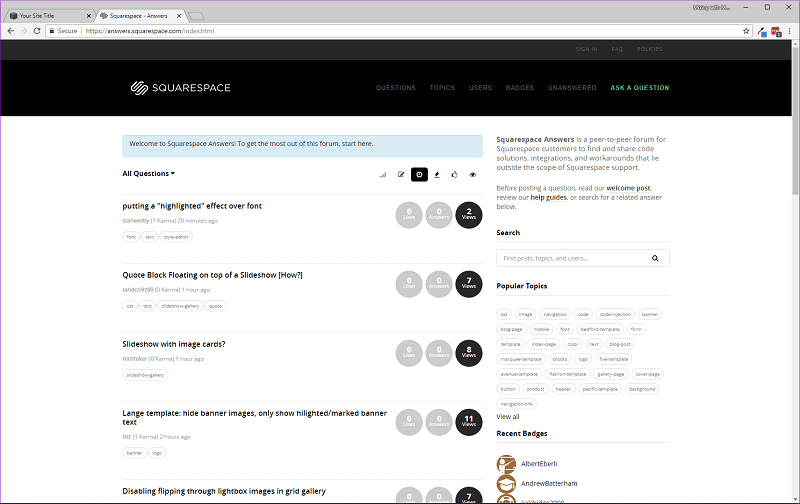Viewport: 800px width, 504px height.
Task: Click the slideshow-gallery tag under Slideshow with image cards
Action: coord(145,375)
